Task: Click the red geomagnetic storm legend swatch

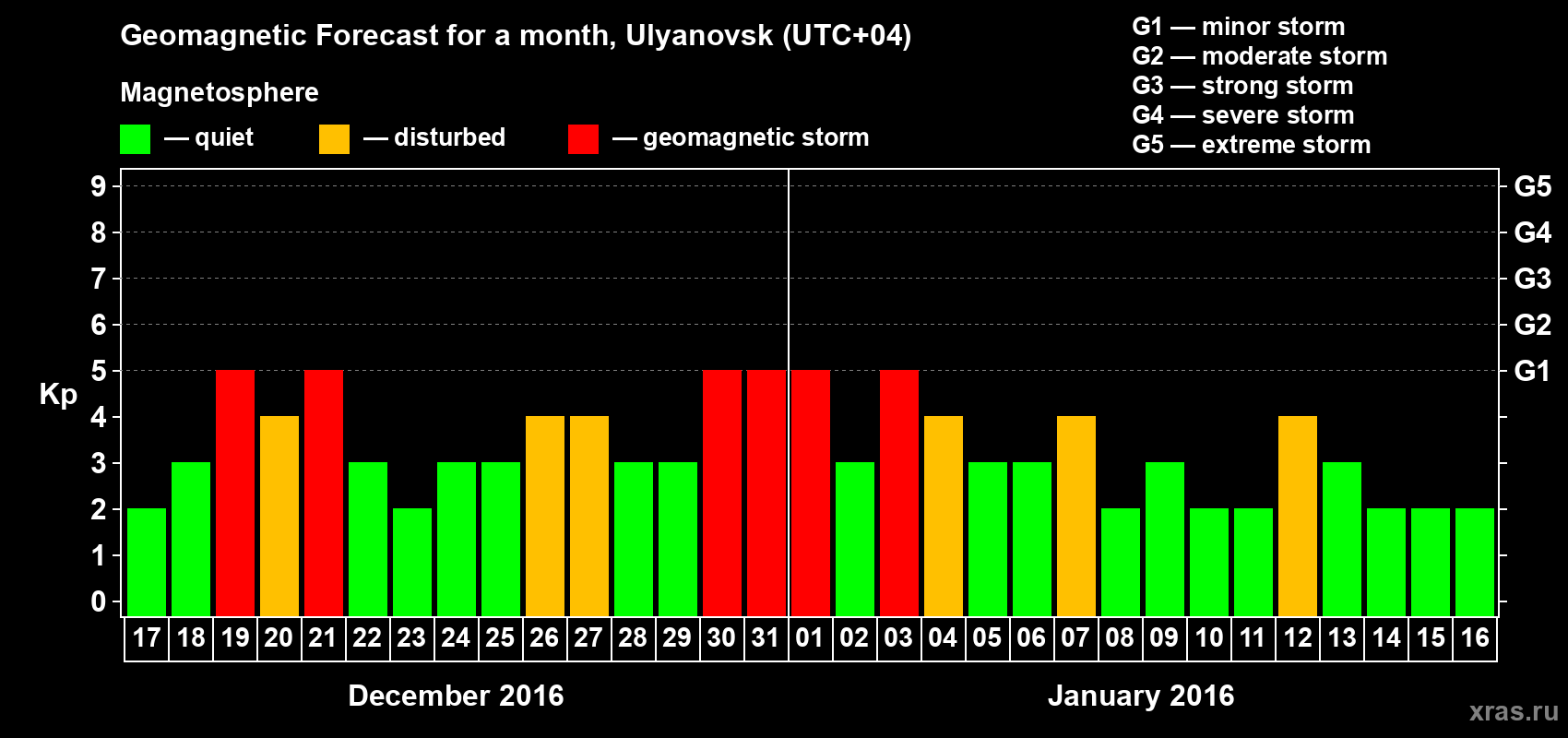Action: (584, 139)
